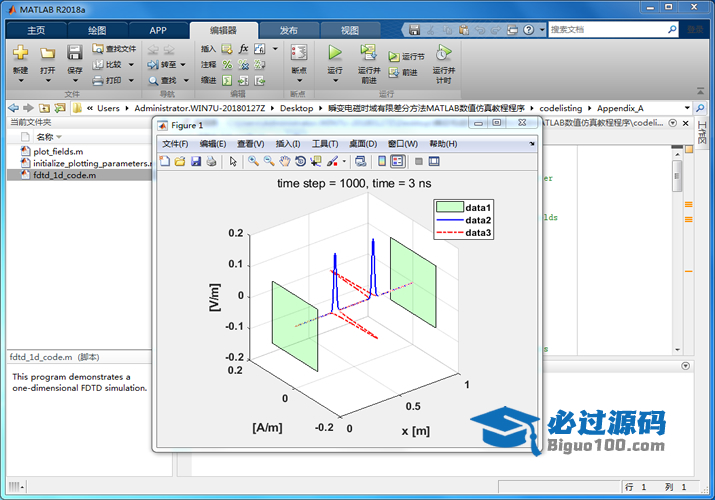The height and width of the screenshot is (500, 715).
Task: Click the Go To (转至) button
Action: tap(162, 65)
